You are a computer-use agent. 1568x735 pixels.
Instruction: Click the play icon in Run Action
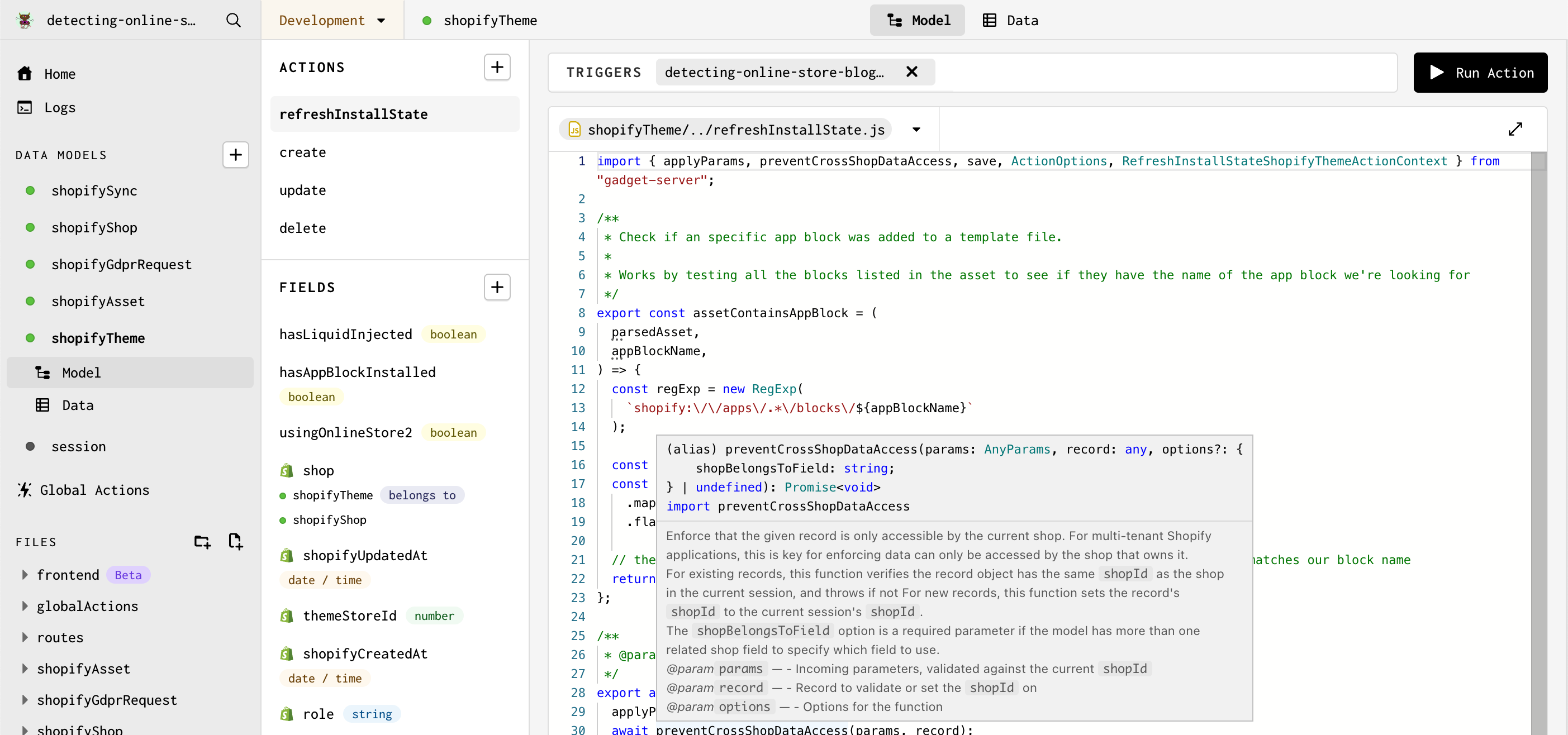1437,73
